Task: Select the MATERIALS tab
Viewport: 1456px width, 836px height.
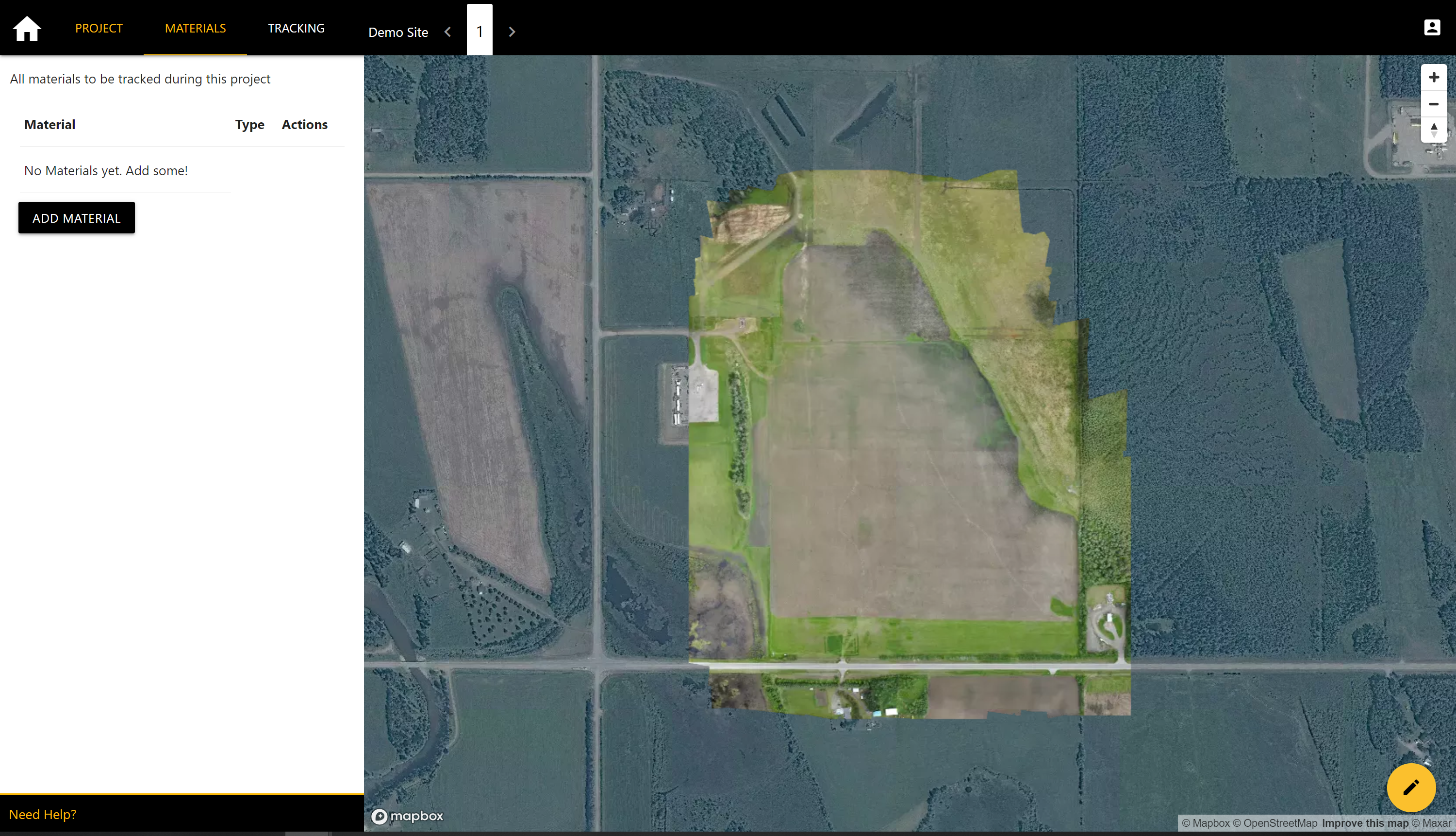Action: click(195, 28)
